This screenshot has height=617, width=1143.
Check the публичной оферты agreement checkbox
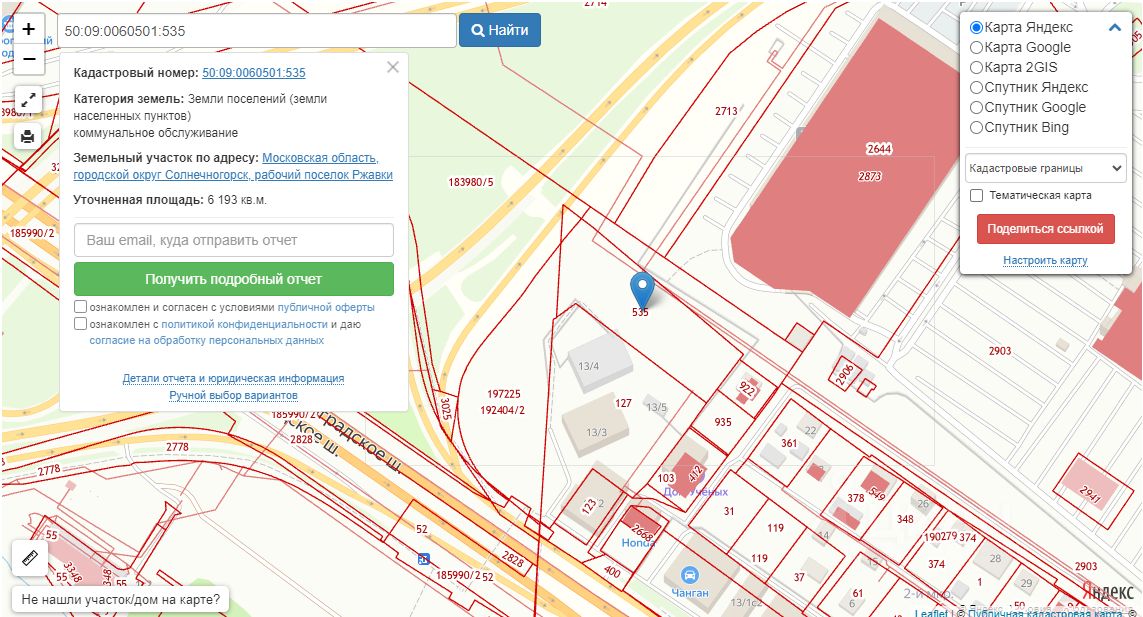click(81, 307)
